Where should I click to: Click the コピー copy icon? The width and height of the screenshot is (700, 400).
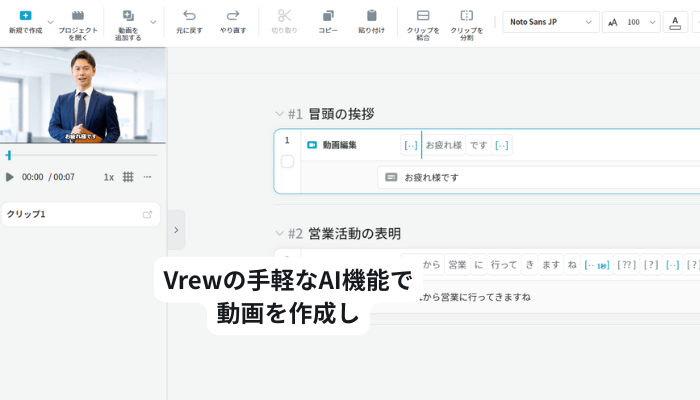tap(328, 16)
